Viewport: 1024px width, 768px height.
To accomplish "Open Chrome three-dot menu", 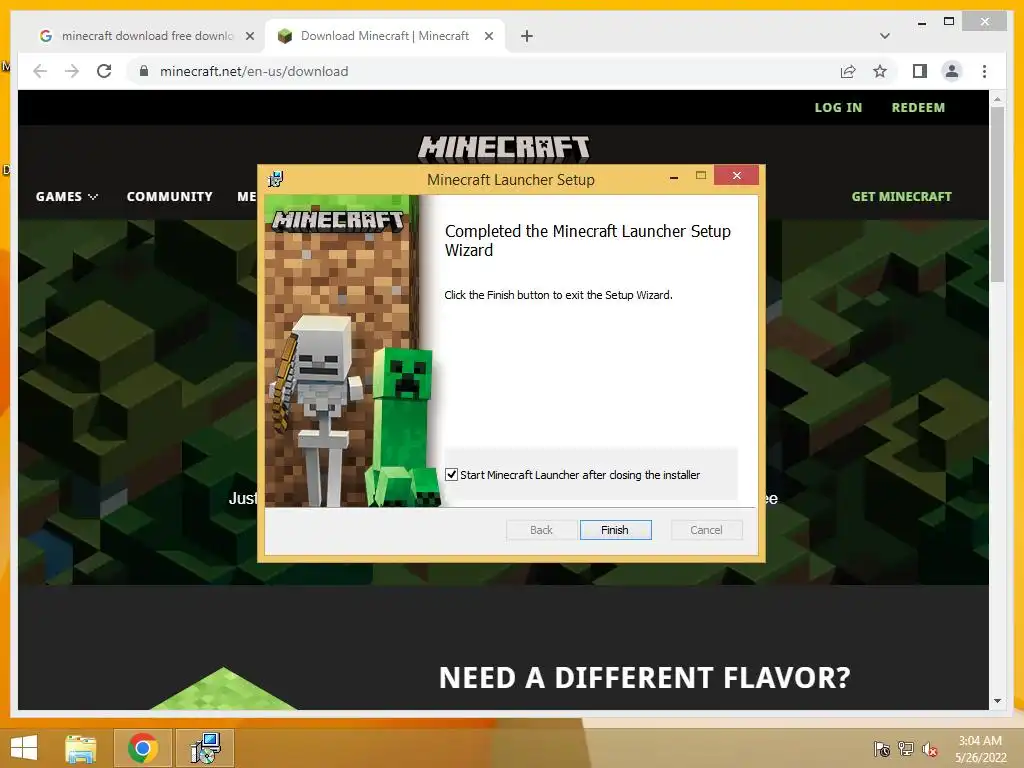I will tap(984, 71).
